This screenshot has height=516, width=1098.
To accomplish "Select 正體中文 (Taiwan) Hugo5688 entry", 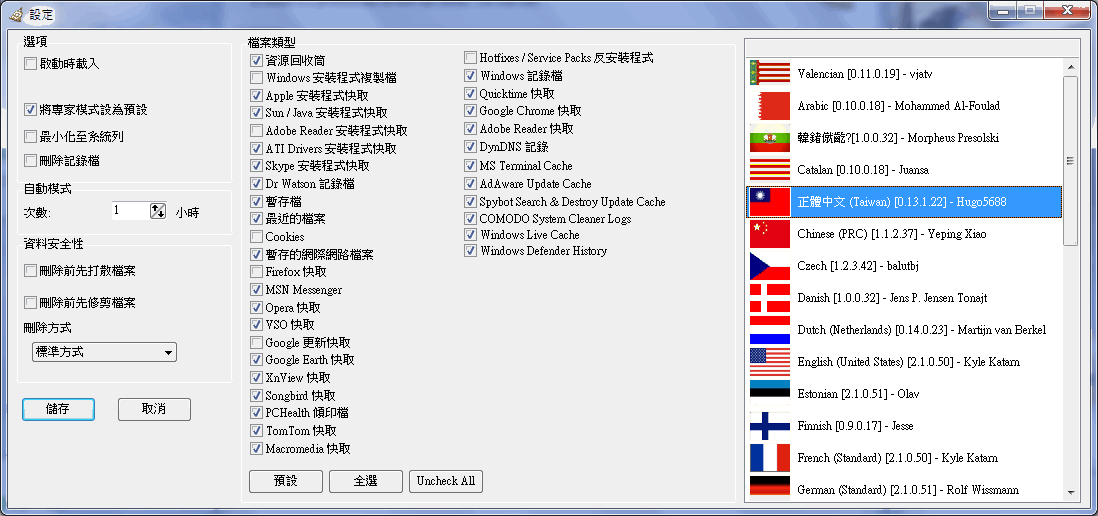I will [905, 202].
